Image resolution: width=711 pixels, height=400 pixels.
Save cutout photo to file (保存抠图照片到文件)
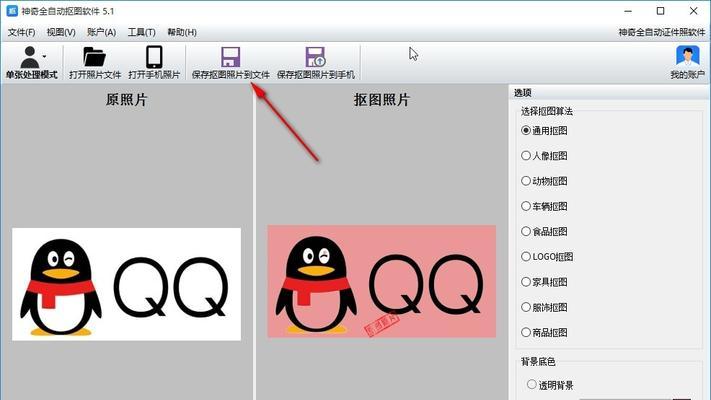tap(230, 63)
